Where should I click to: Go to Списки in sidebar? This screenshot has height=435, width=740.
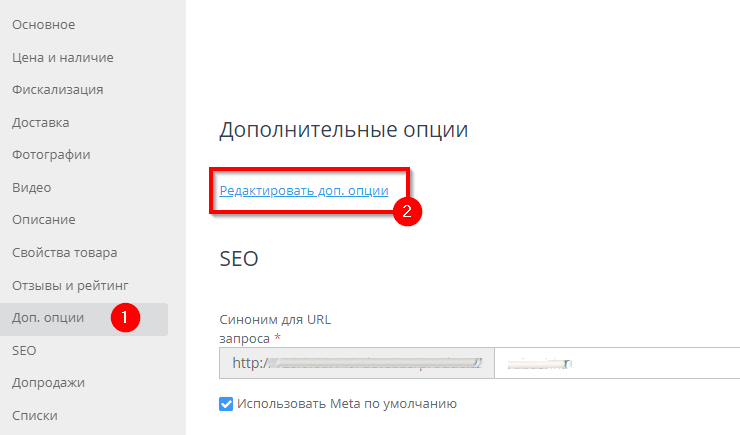[35, 415]
